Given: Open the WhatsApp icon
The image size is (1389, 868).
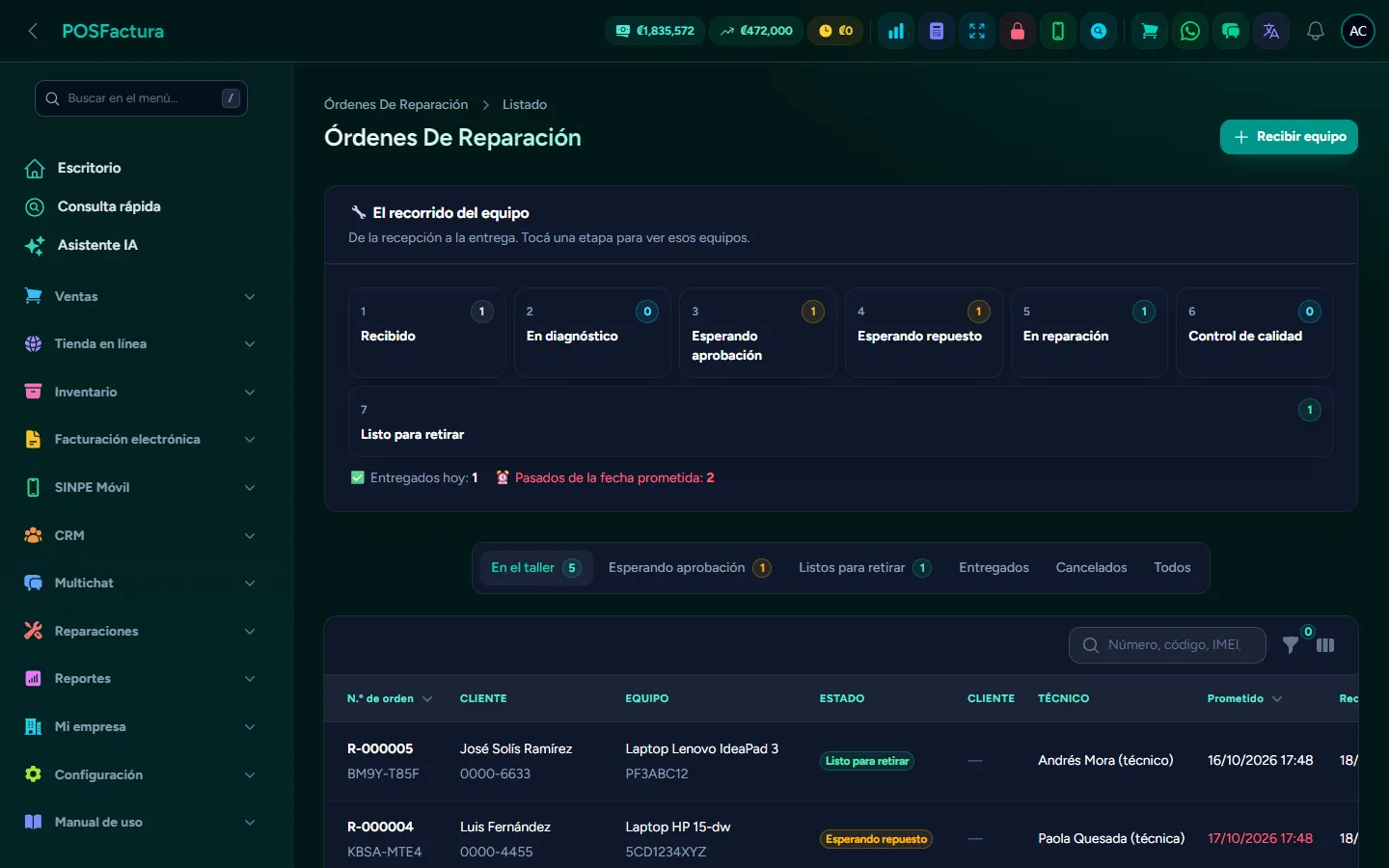Looking at the screenshot, I should [1190, 31].
